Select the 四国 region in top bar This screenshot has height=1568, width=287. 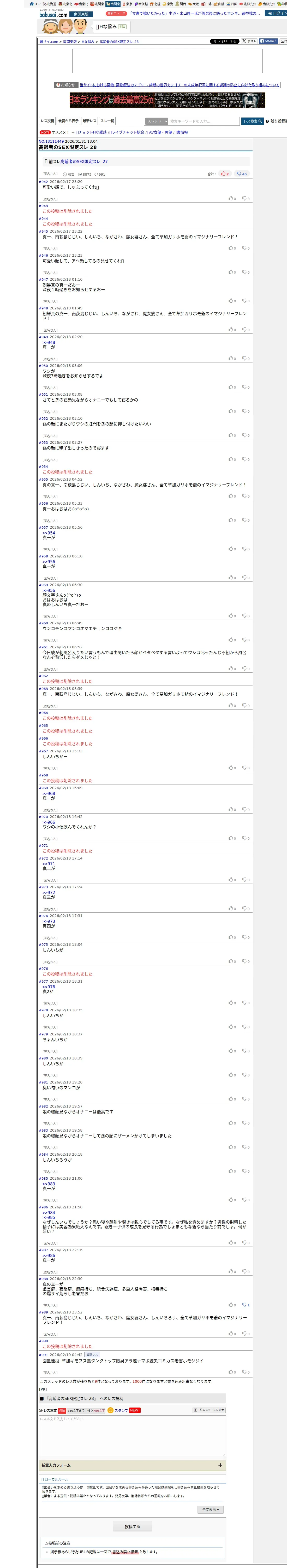tap(232, 4)
